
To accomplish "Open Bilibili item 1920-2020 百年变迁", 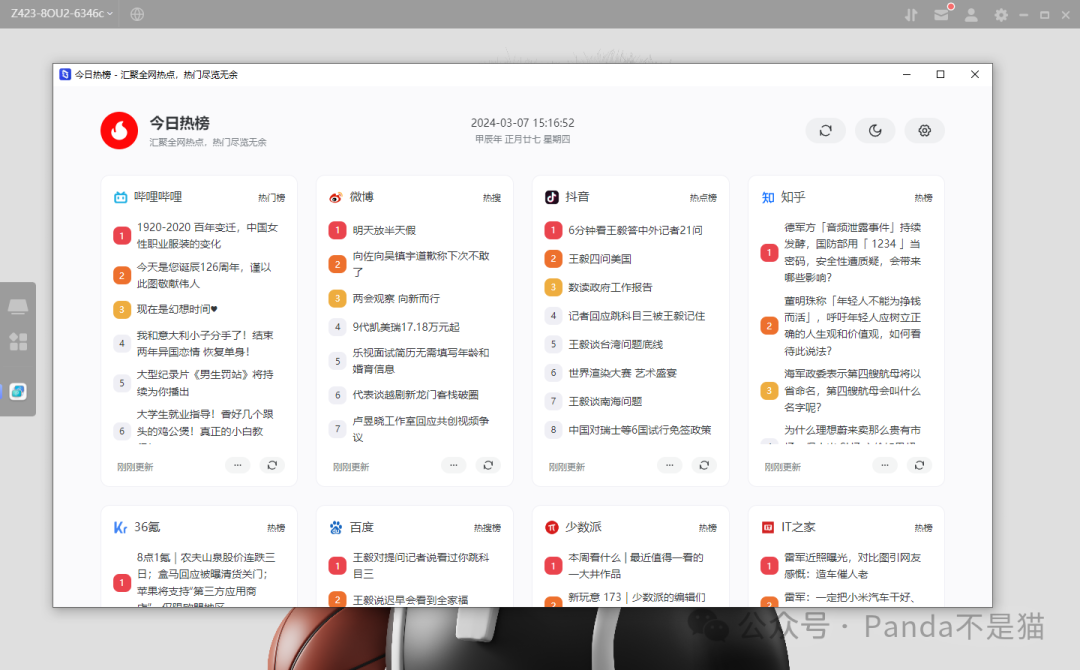I will (207, 235).
